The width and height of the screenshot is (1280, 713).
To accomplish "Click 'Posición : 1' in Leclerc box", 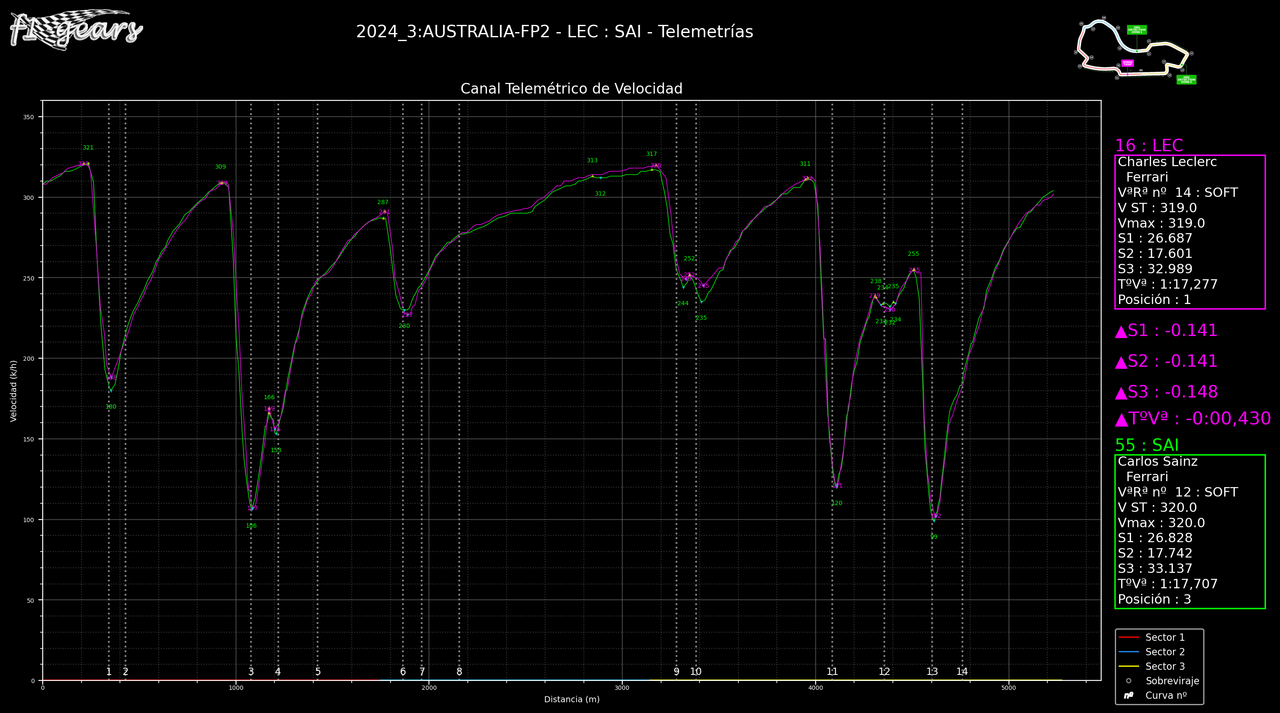I will [1155, 300].
